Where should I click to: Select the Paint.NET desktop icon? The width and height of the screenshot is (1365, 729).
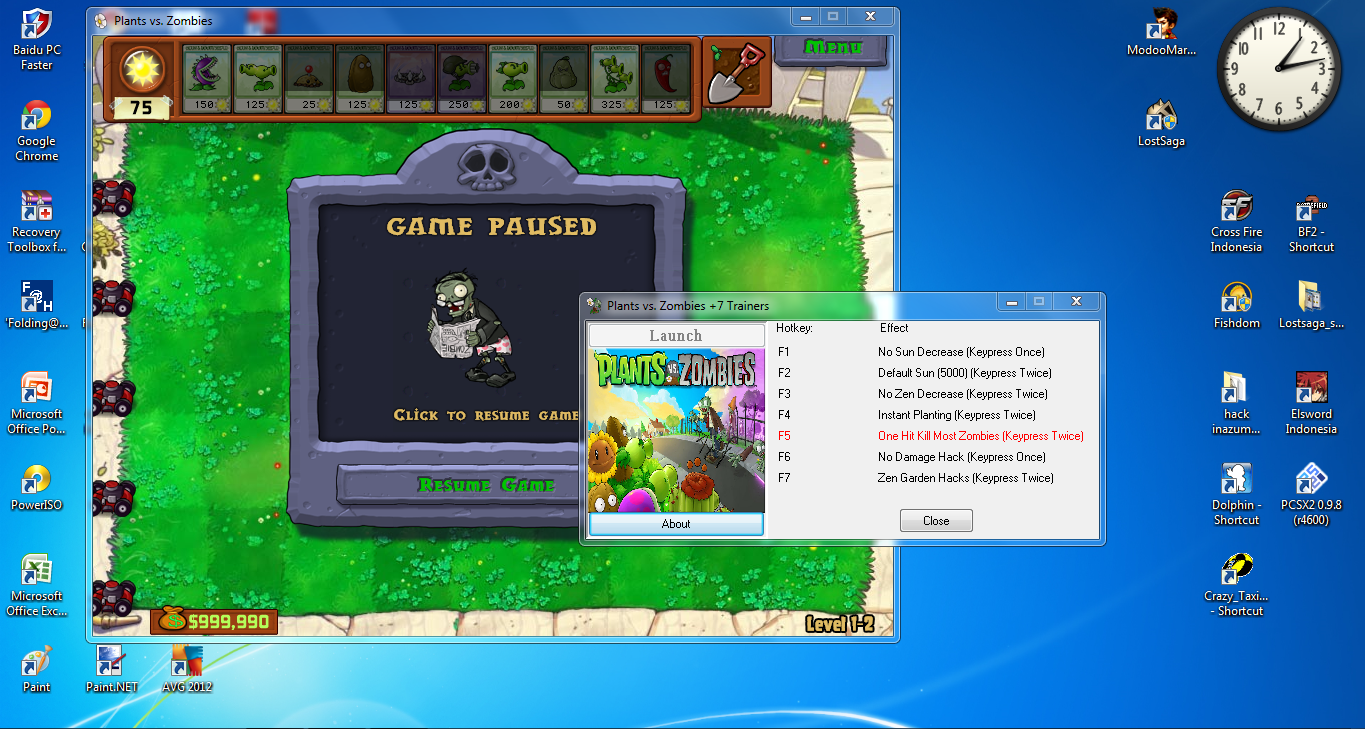111,670
